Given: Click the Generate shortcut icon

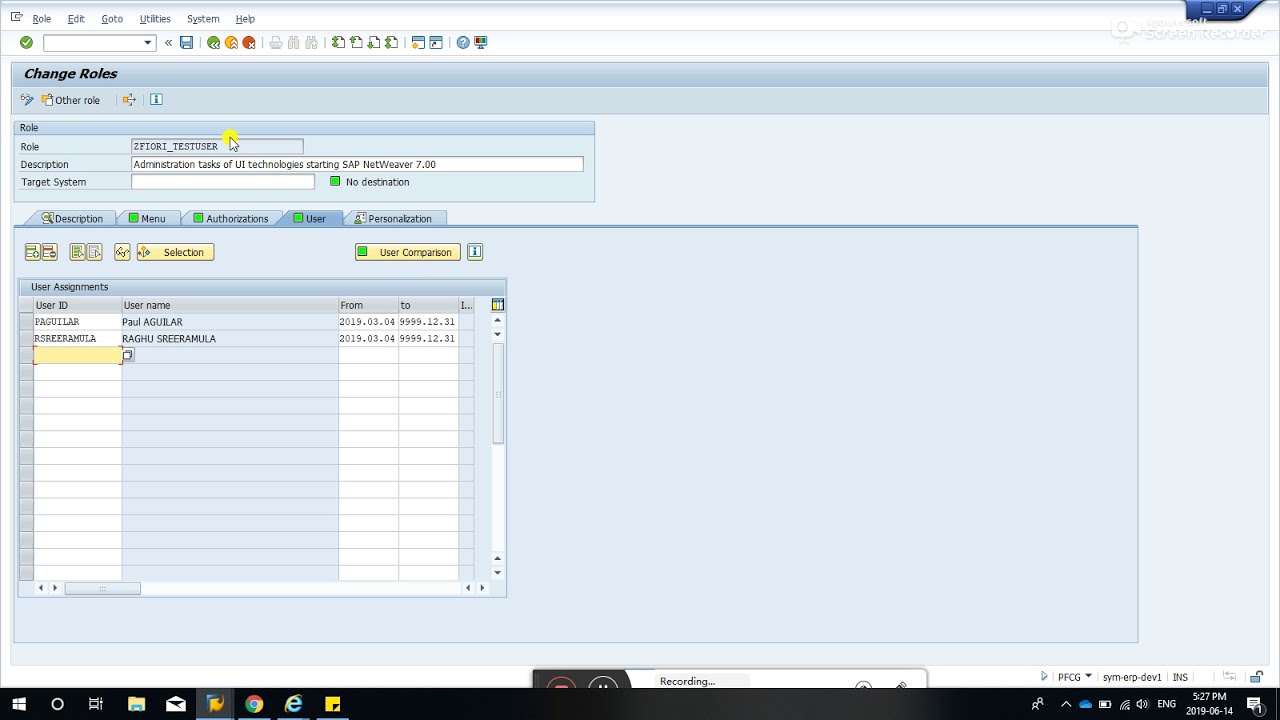Looking at the screenshot, I should coord(436,42).
